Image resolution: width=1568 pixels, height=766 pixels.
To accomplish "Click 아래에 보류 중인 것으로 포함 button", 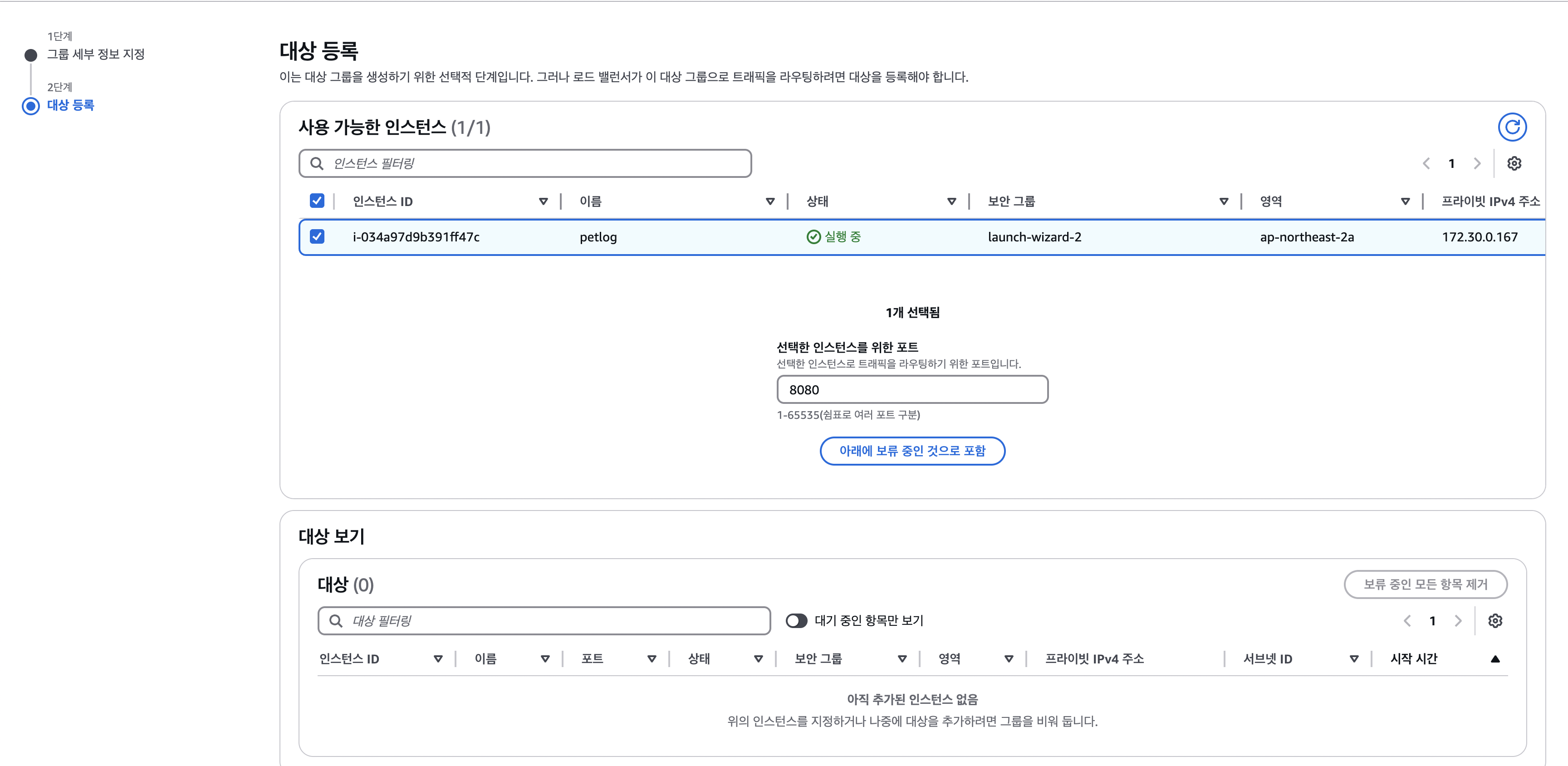I will point(912,451).
